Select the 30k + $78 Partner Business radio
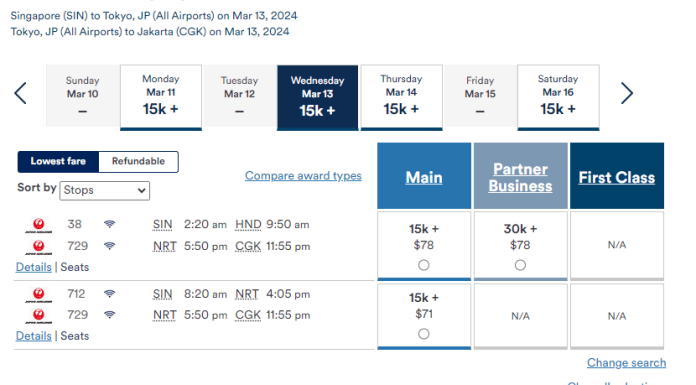 click(x=520, y=265)
